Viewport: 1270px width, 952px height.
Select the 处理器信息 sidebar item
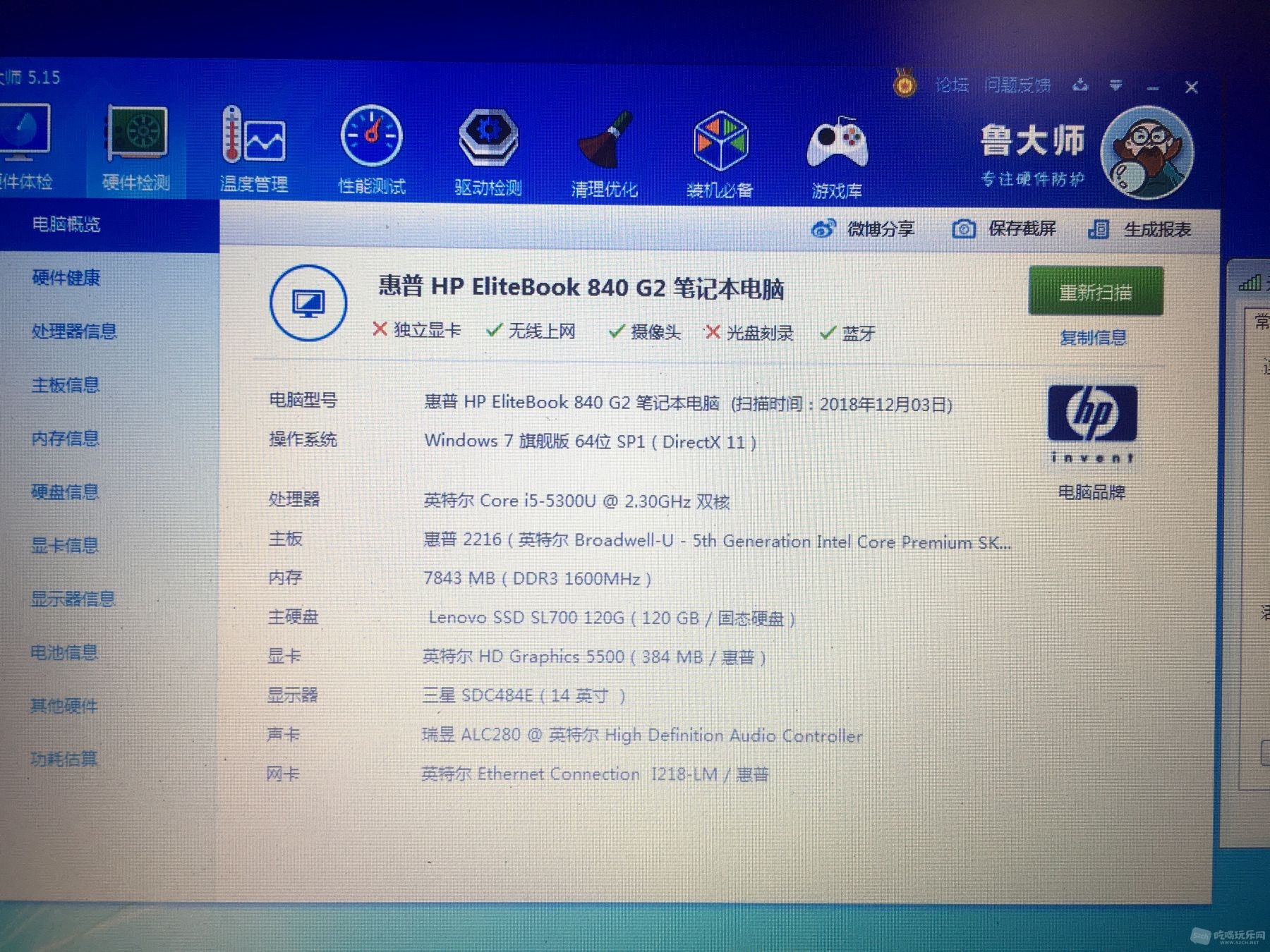click(74, 331)
